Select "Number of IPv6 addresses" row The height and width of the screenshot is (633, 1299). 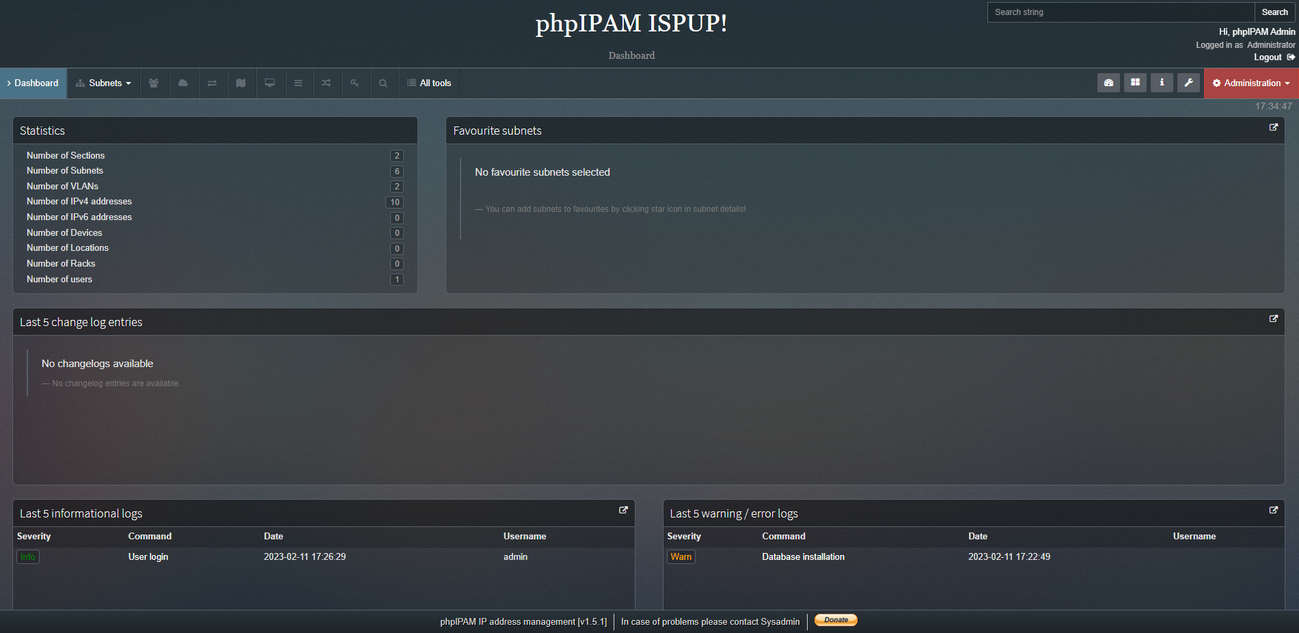[215, 217]
